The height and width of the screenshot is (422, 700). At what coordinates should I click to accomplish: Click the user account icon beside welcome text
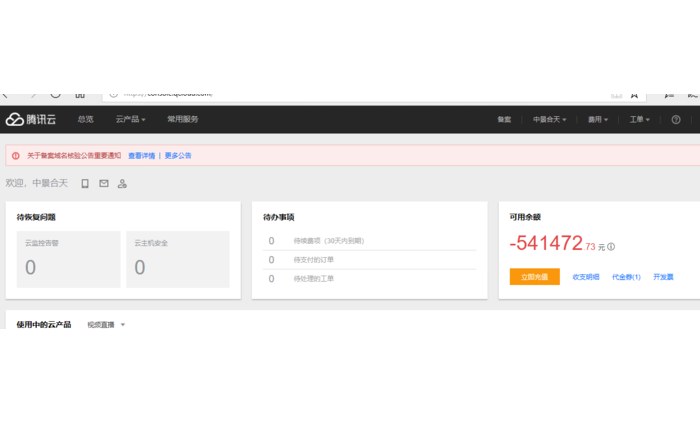[x=122, y=183]
